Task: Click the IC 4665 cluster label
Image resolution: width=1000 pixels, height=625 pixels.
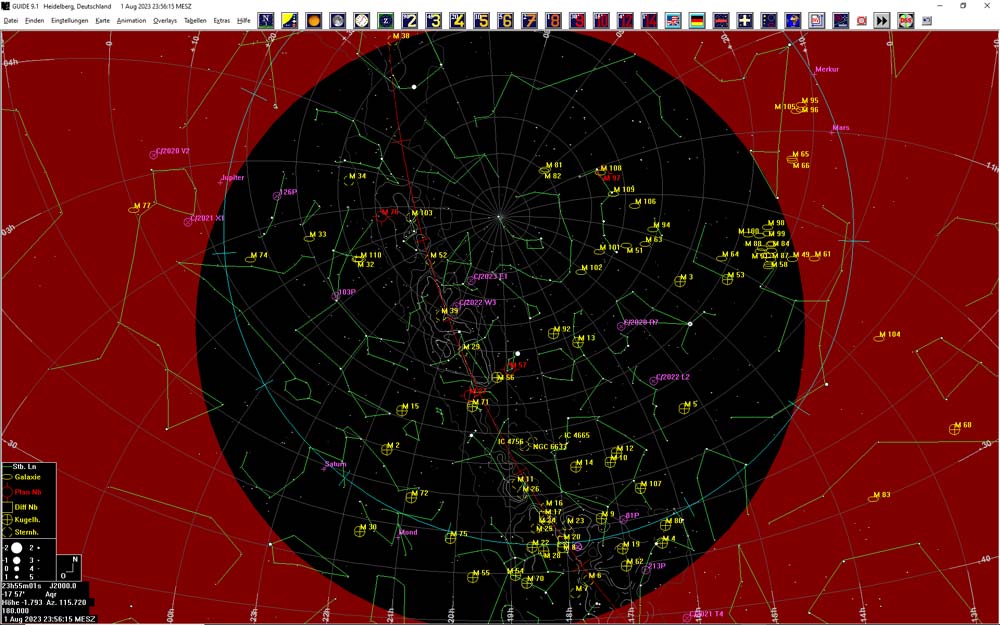Action: 577,436
